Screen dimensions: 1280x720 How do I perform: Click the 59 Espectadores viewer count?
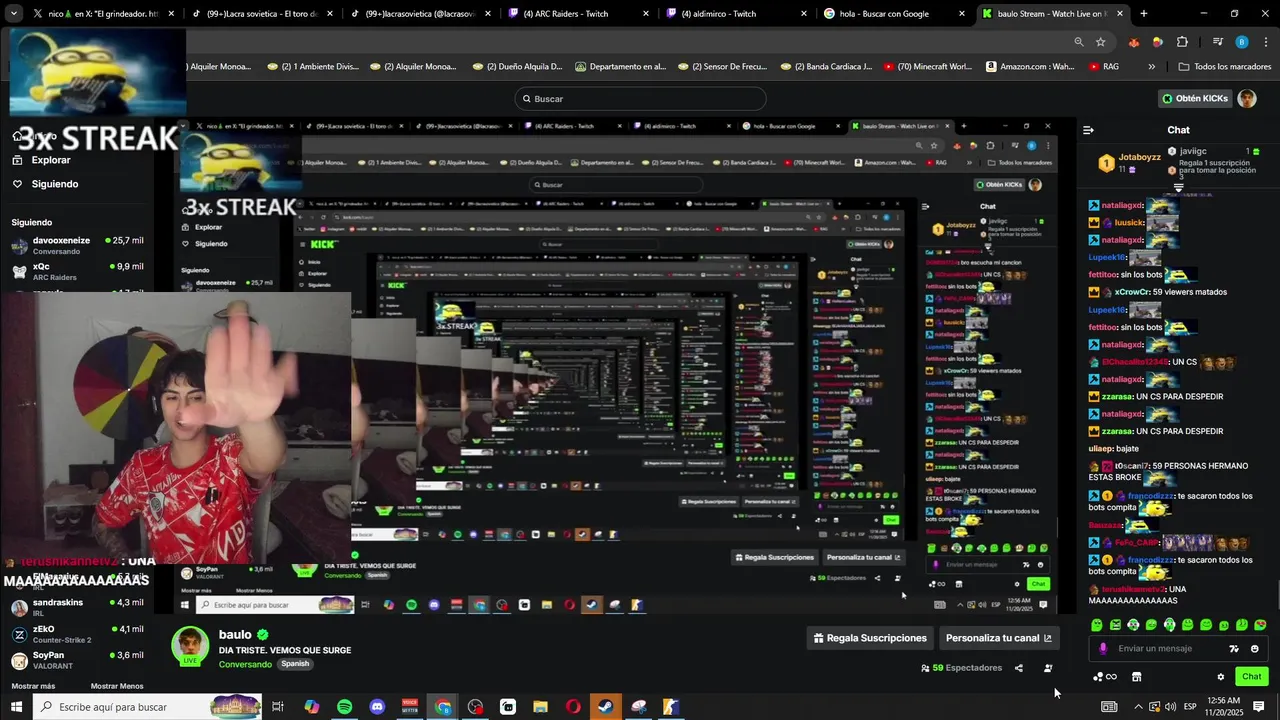(961, 668)
